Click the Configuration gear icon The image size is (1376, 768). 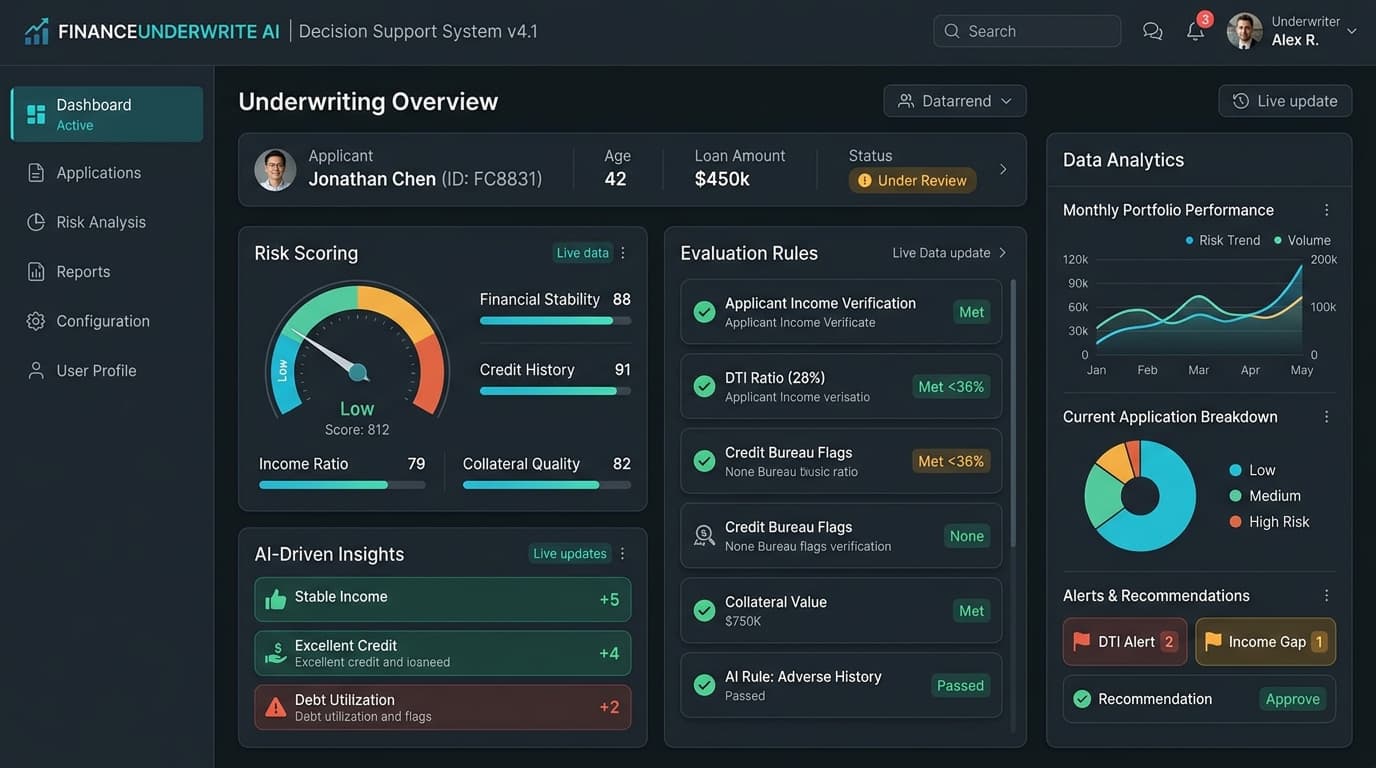tap(36, 321)
